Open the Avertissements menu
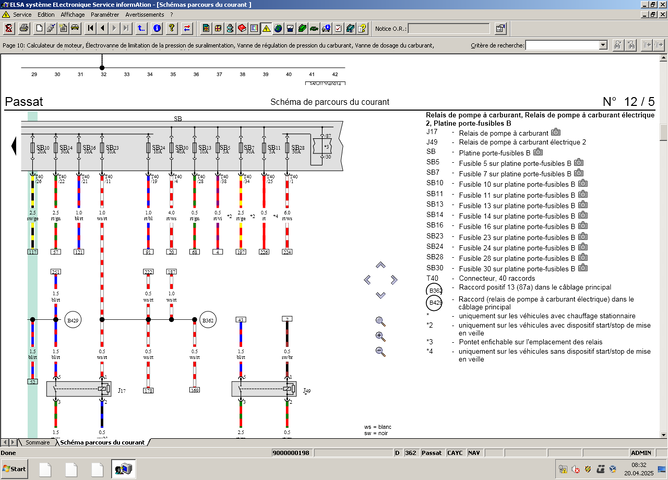Viewport: 668px width, 480px height. pos(144,15)
